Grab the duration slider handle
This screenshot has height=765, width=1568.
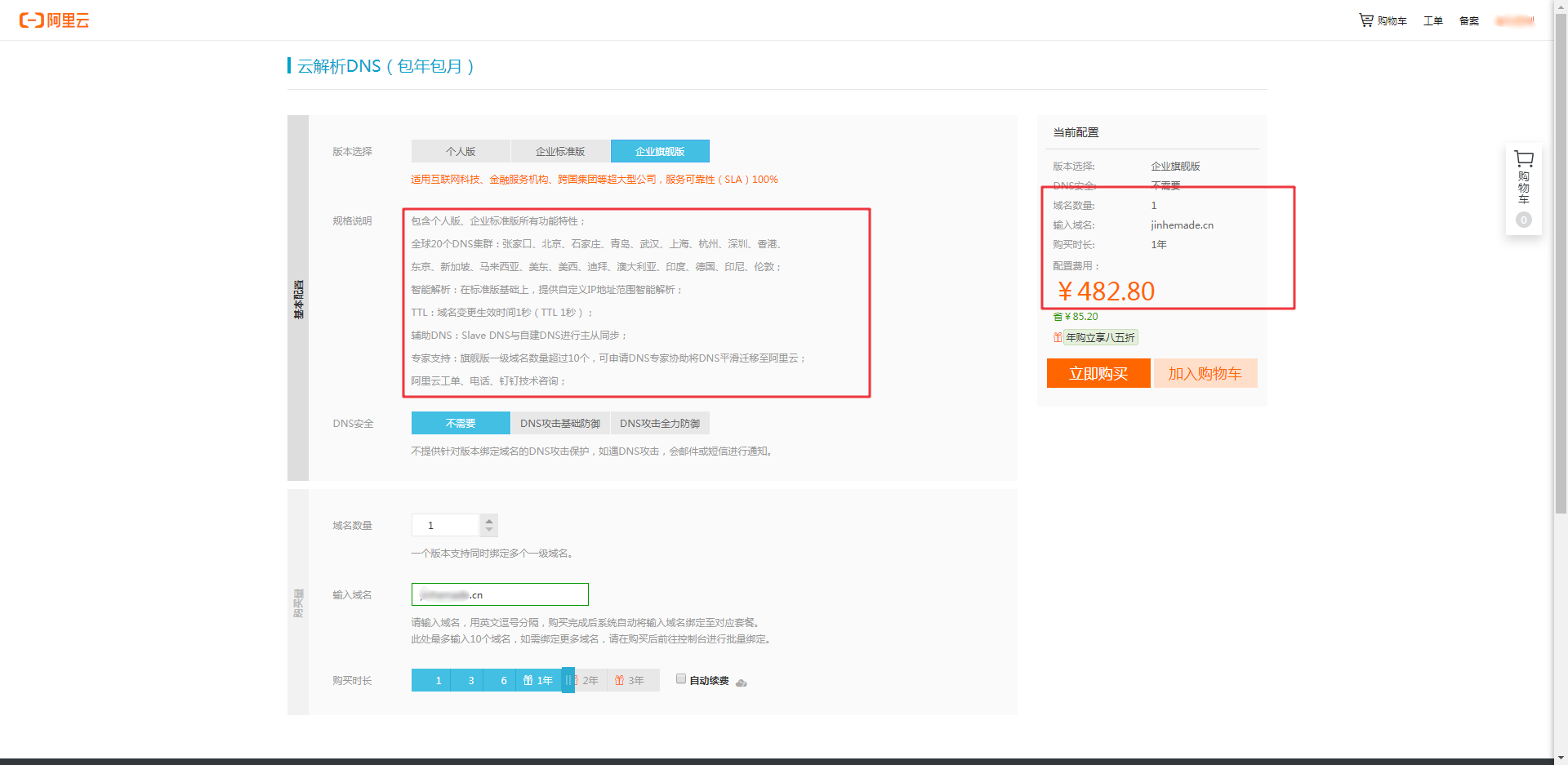click(568, 680)
